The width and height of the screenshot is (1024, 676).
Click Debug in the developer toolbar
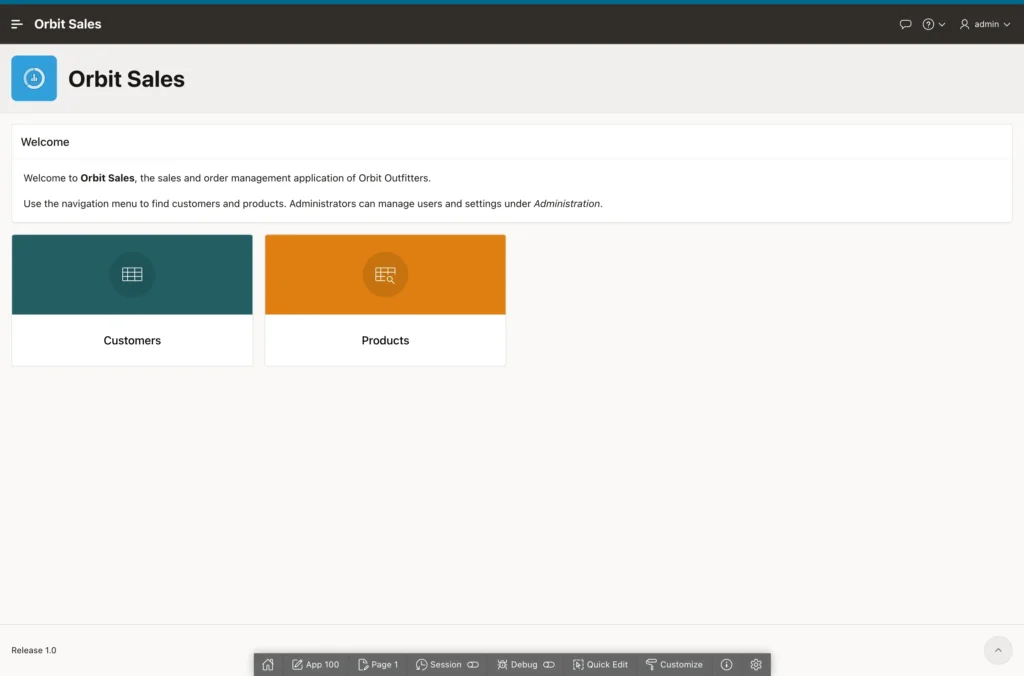(517, 664)
